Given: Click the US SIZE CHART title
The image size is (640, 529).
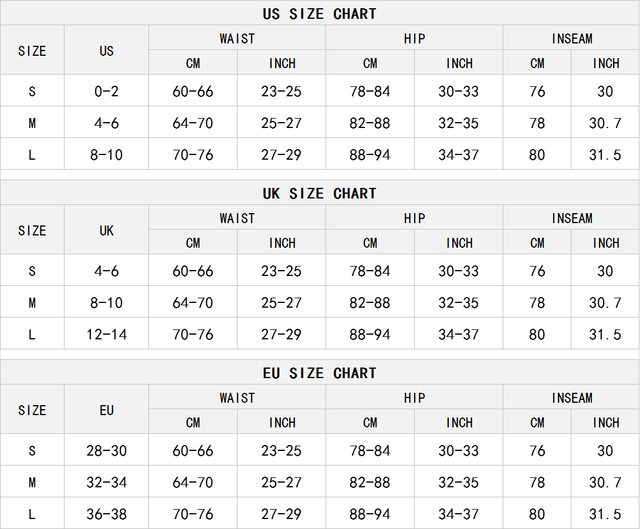Looking at the screenshot, I should pyautogui.click(x=320, y=14).
